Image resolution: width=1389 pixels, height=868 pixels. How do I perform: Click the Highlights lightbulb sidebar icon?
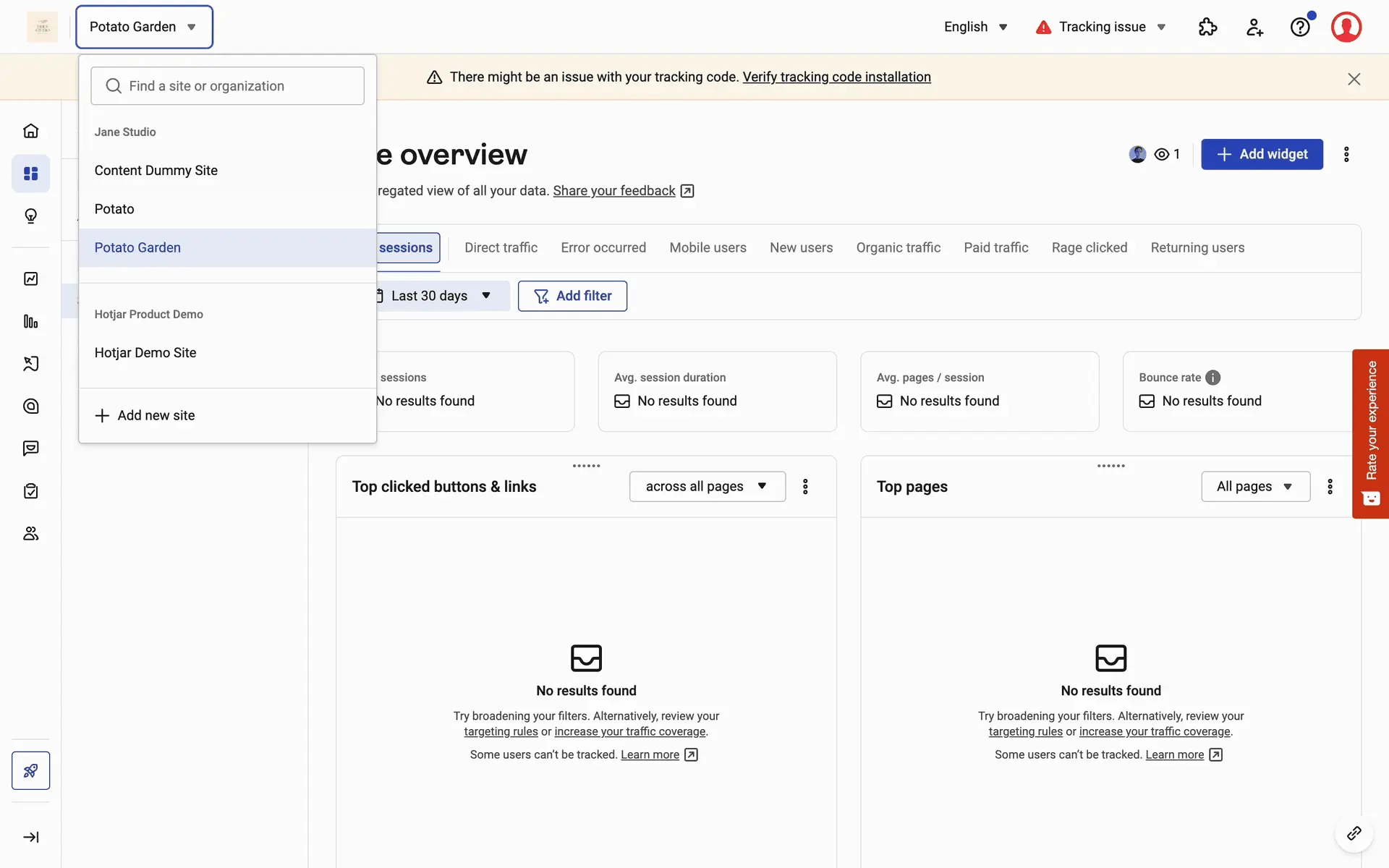pos(30,216)
